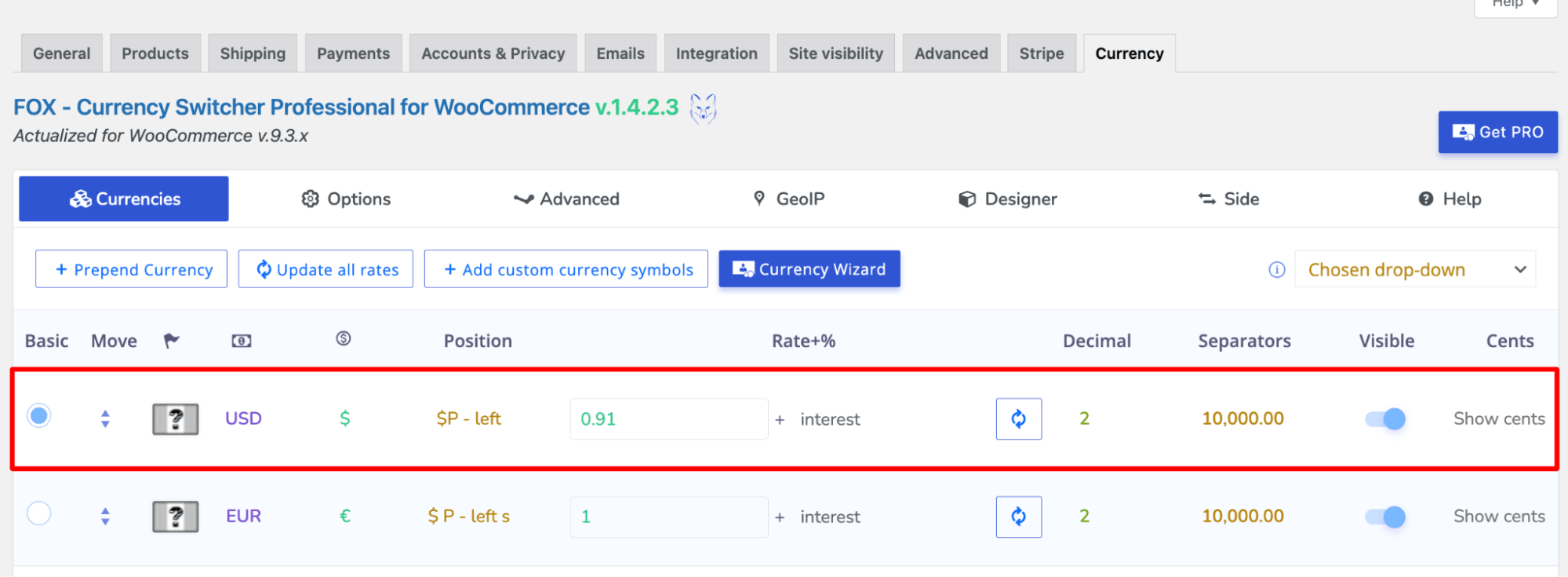The width and height of the screenshot is (1568, 577).
Task: Go to the Shipping tab
Action: click(253, 53)
